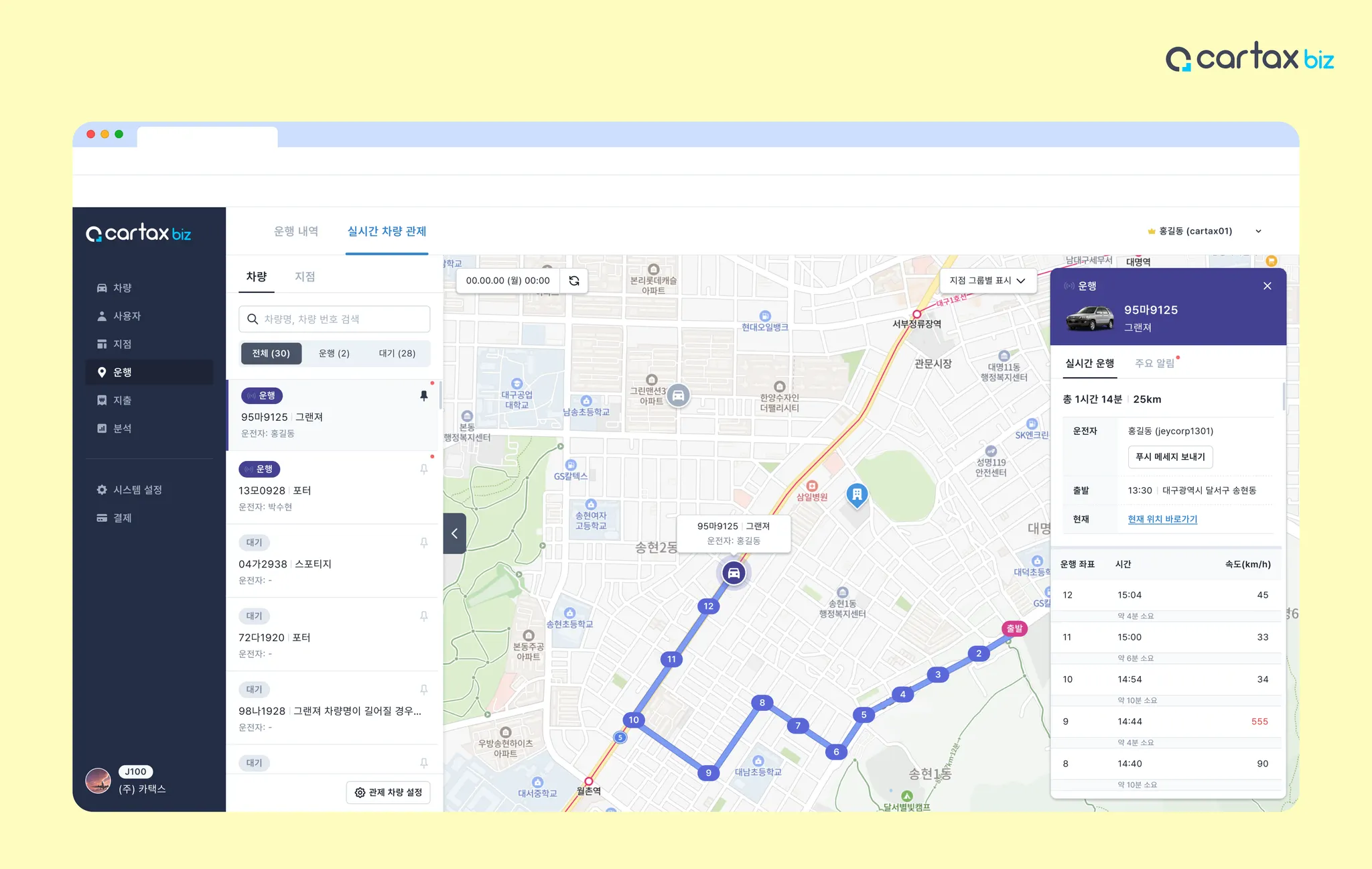Open the 지점 그룹별 표시 dropdown
This screenshot has height=869, width=1372.
click(987, 281)
